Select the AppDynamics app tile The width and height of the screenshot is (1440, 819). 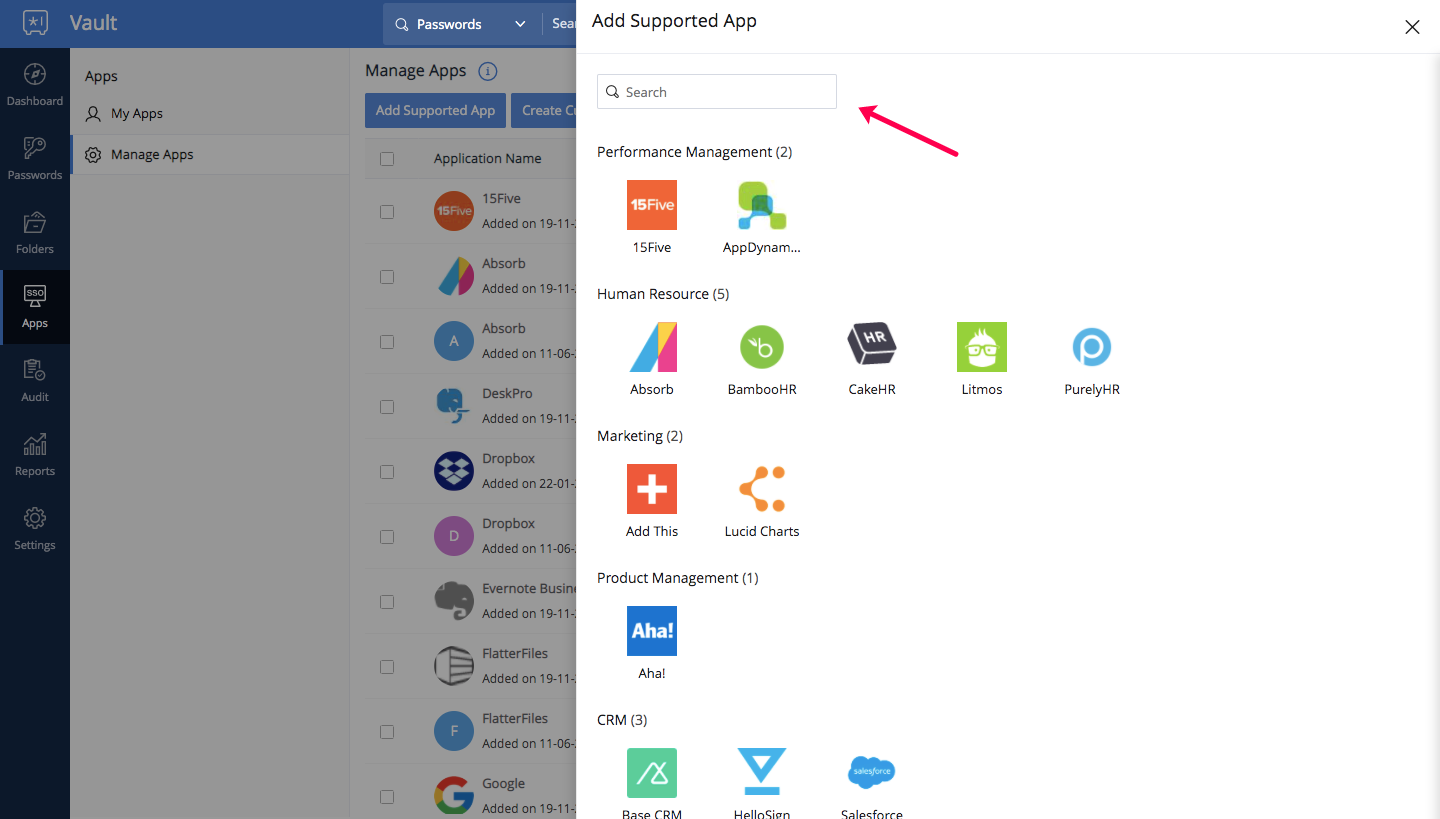tap(762, 205)
